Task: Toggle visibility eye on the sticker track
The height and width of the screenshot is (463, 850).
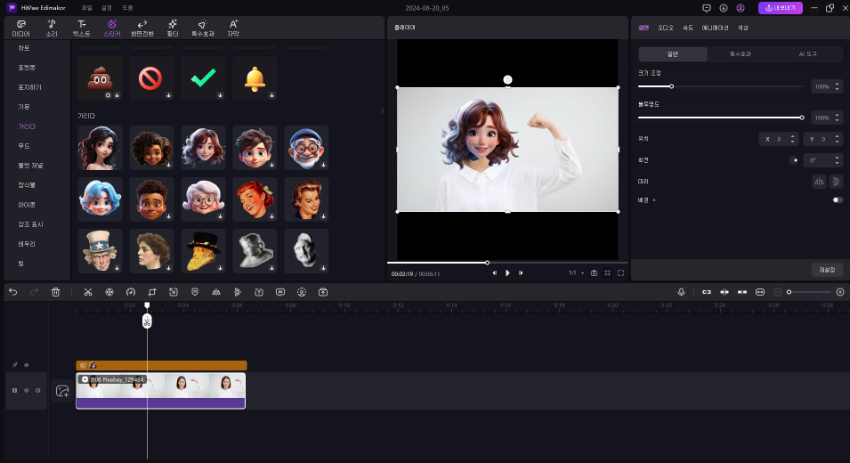Action: point(26,365)
